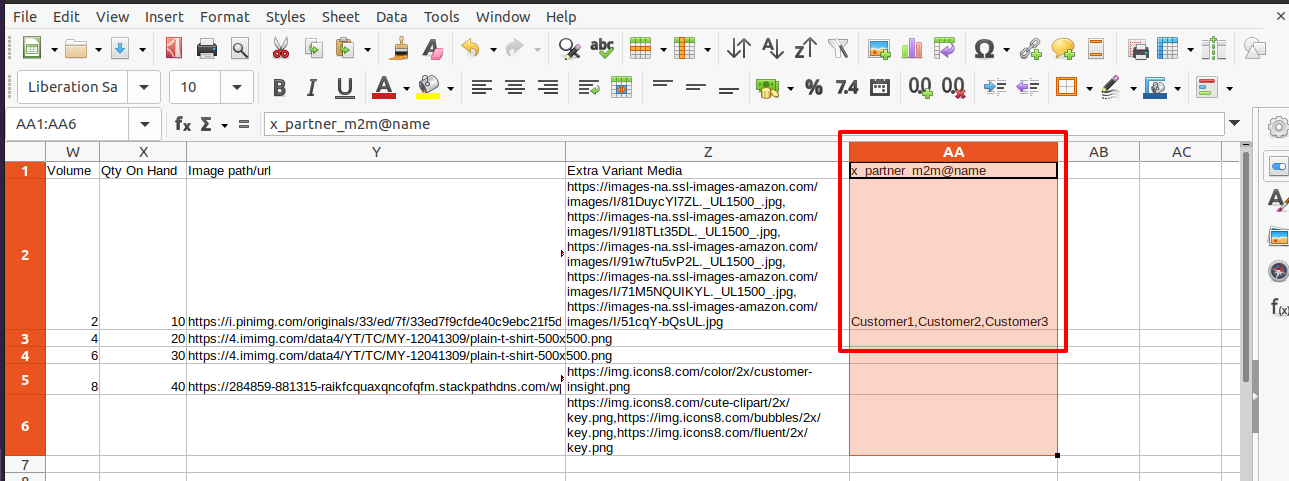Format as percent using % icon
Image resolution: width=1289 pixels, height=481 pixels.
click(x=814, y=87)
